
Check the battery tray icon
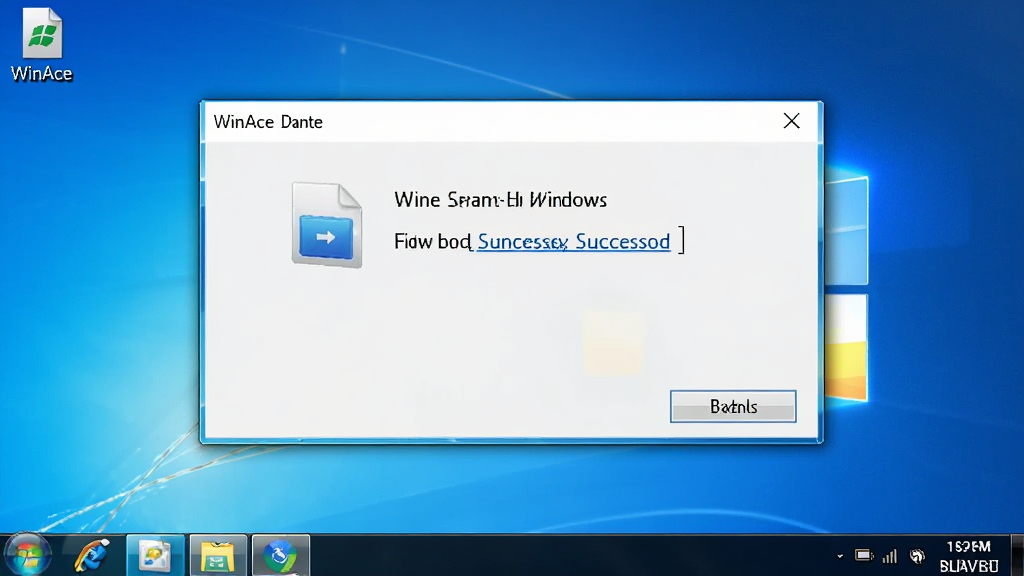tap(864, 556)
